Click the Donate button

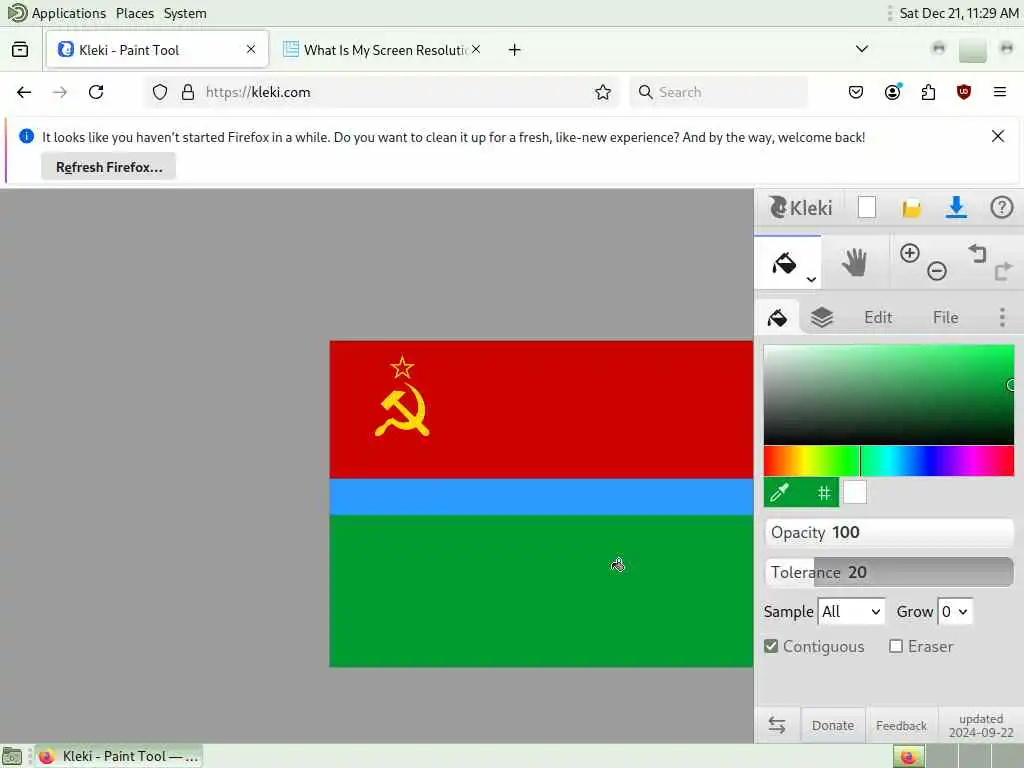click(833, 726)
